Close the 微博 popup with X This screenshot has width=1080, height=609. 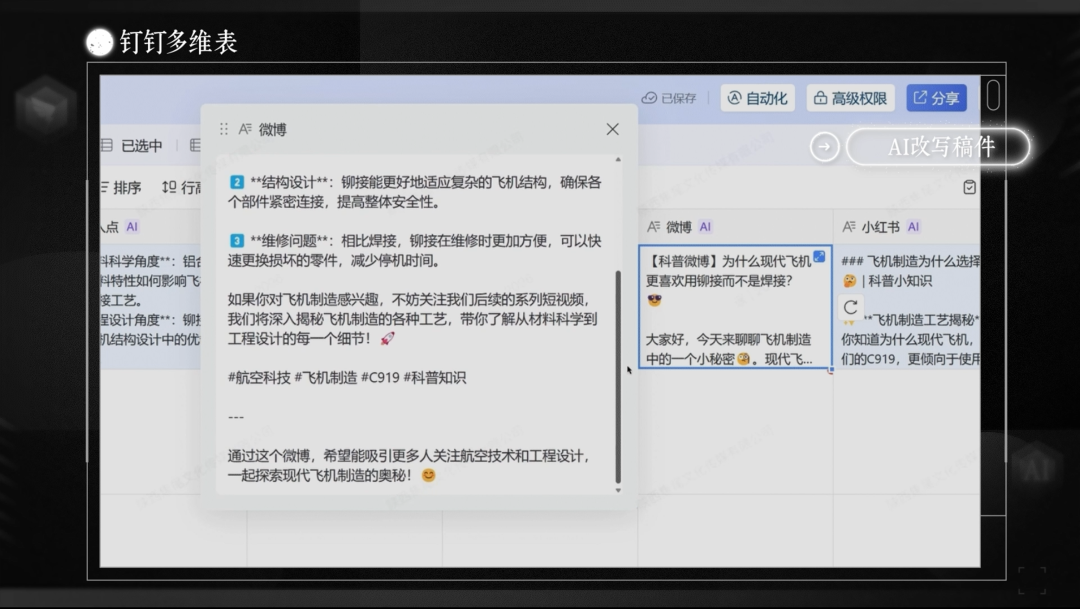(612, 129)
